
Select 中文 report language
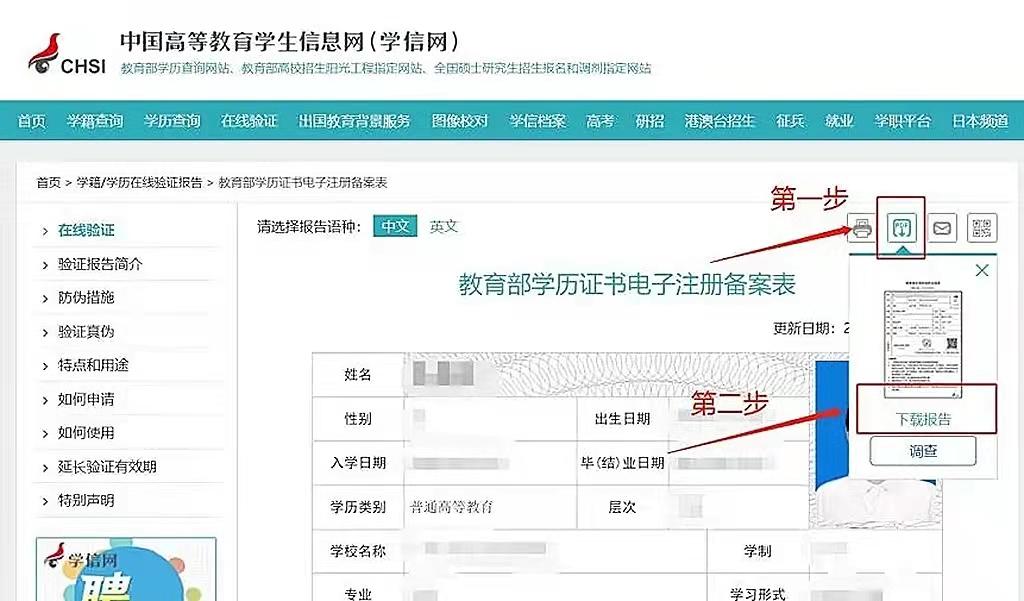point(395,226)
